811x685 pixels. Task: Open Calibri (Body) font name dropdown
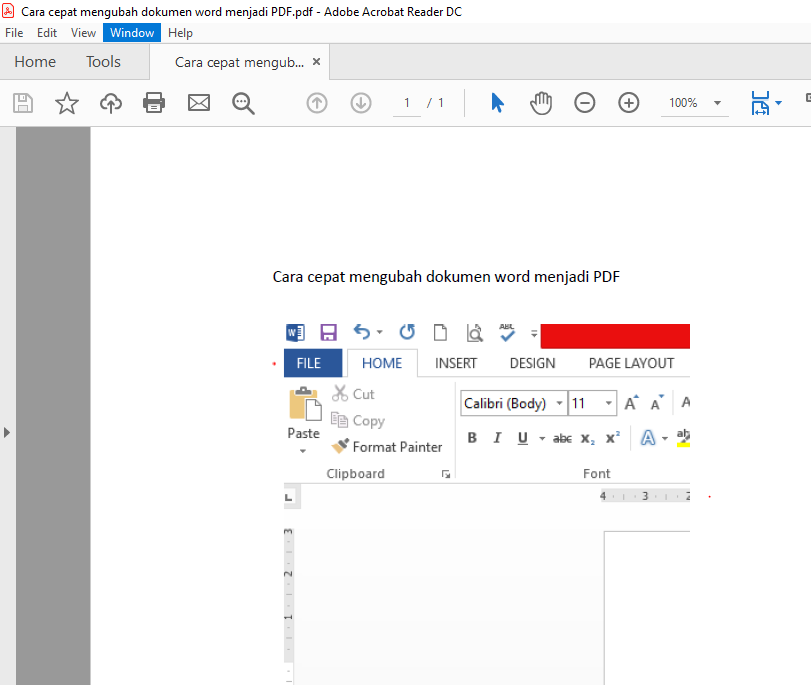tap(559, 403)
